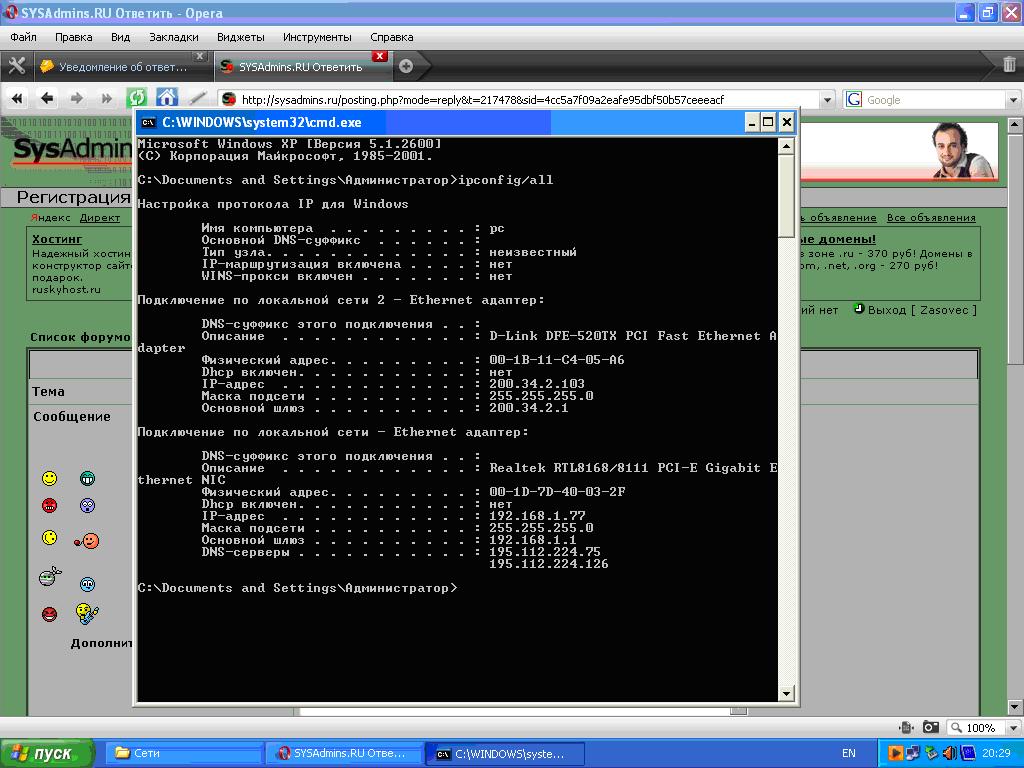Close the SYSAdmins.RU Ответить tab
The height and width of the screenshot is (768, 1024).
(x=379, y=56)
